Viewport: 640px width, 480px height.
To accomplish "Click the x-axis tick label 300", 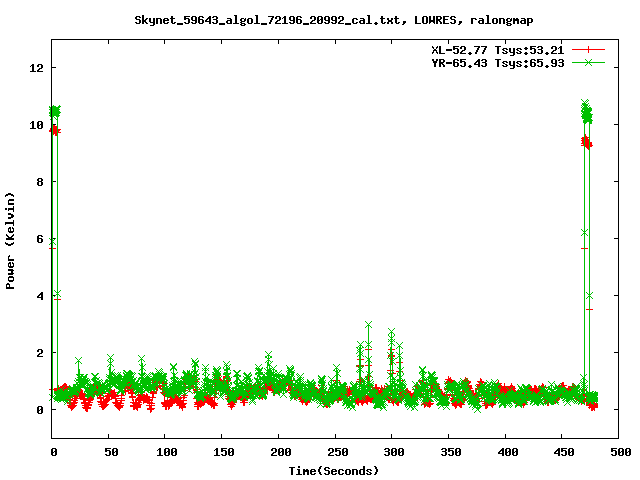I will (x=393, y=452).
